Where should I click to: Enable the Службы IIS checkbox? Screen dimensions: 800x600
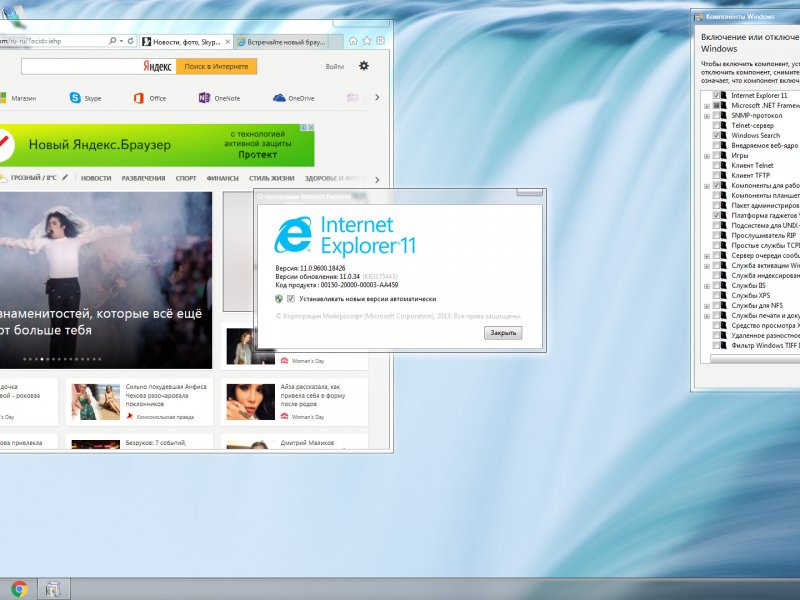pyautogui.click(x=716, y=286)
